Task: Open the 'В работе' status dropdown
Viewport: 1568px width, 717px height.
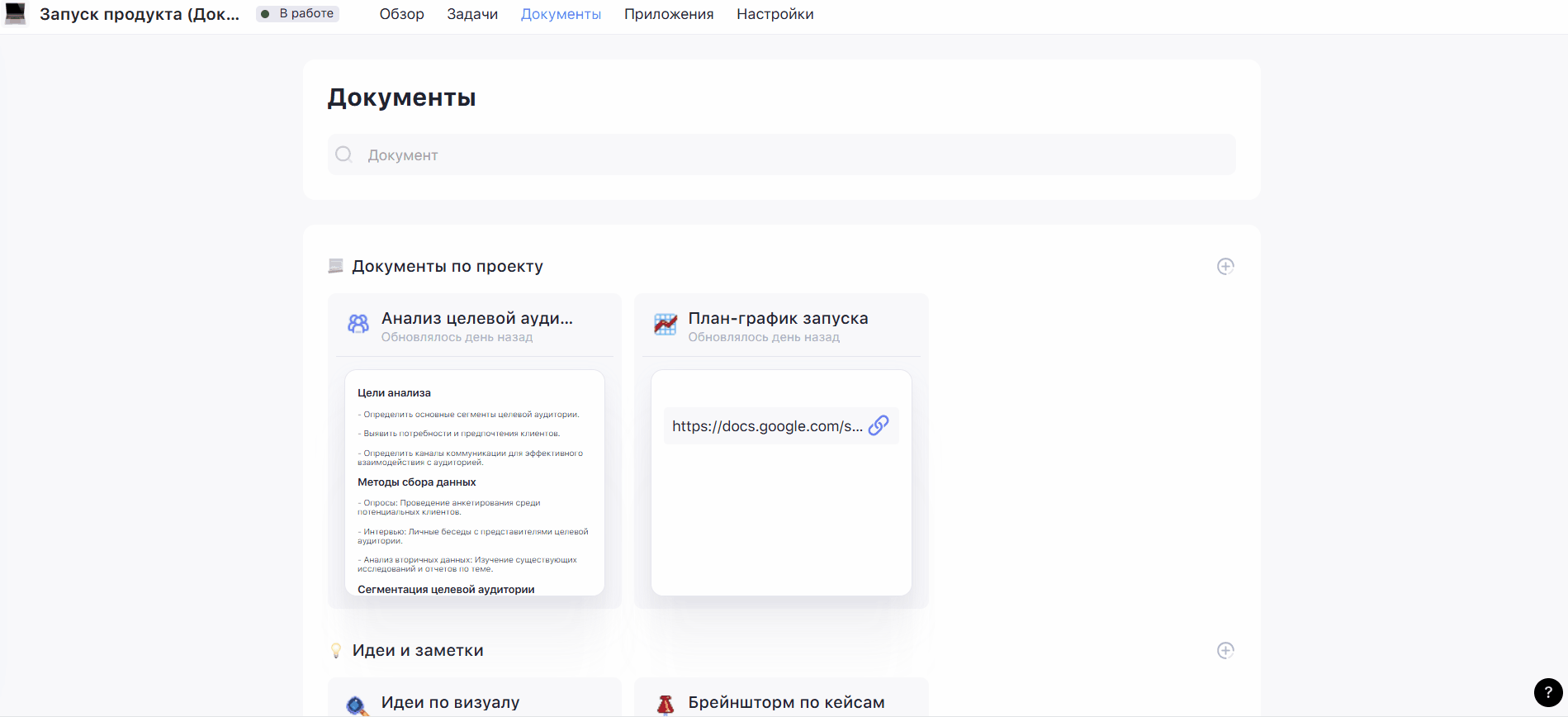Action: [x=297, y=14]
